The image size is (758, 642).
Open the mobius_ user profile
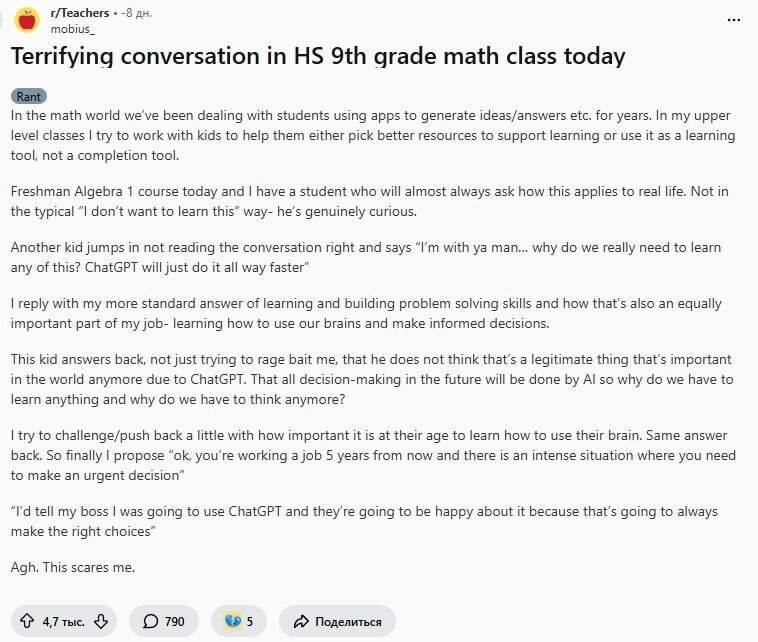click(72, 28)
